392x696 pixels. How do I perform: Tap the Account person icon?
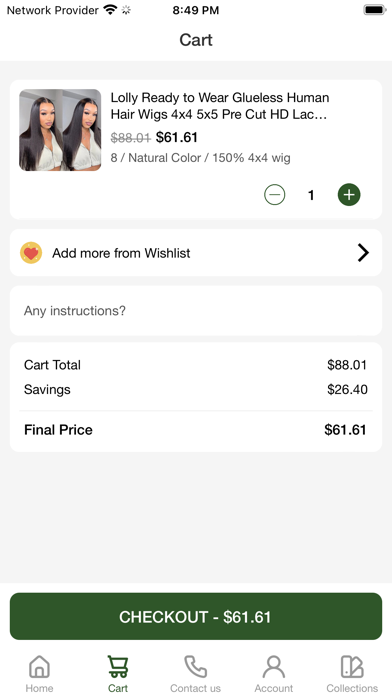click(x=274, y=667)
